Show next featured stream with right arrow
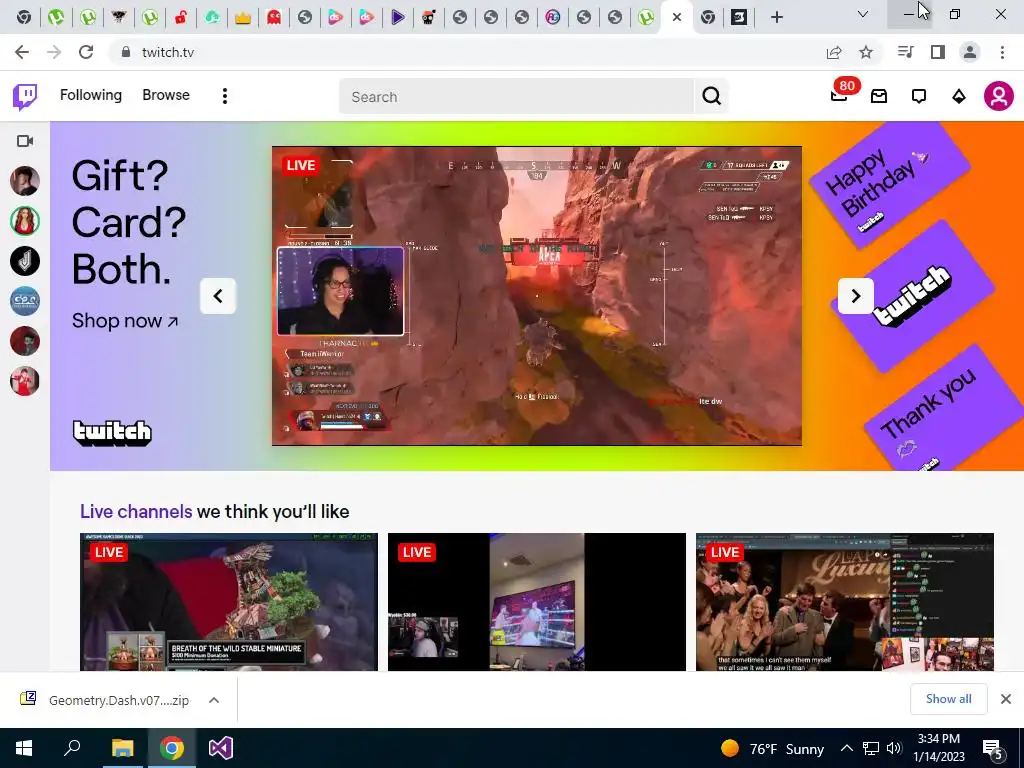1024x768 pixels. pos(856,296)
